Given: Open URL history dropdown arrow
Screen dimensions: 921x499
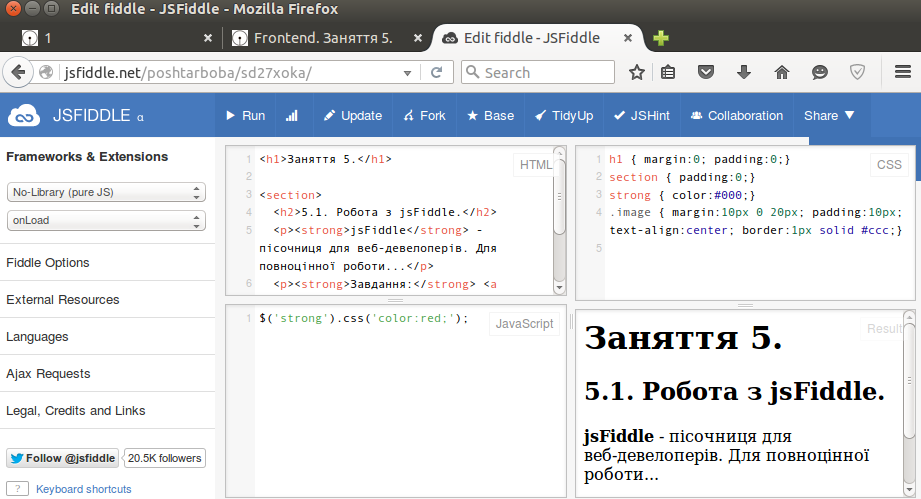Looking at the screenshot, I should tap(407, 73).
